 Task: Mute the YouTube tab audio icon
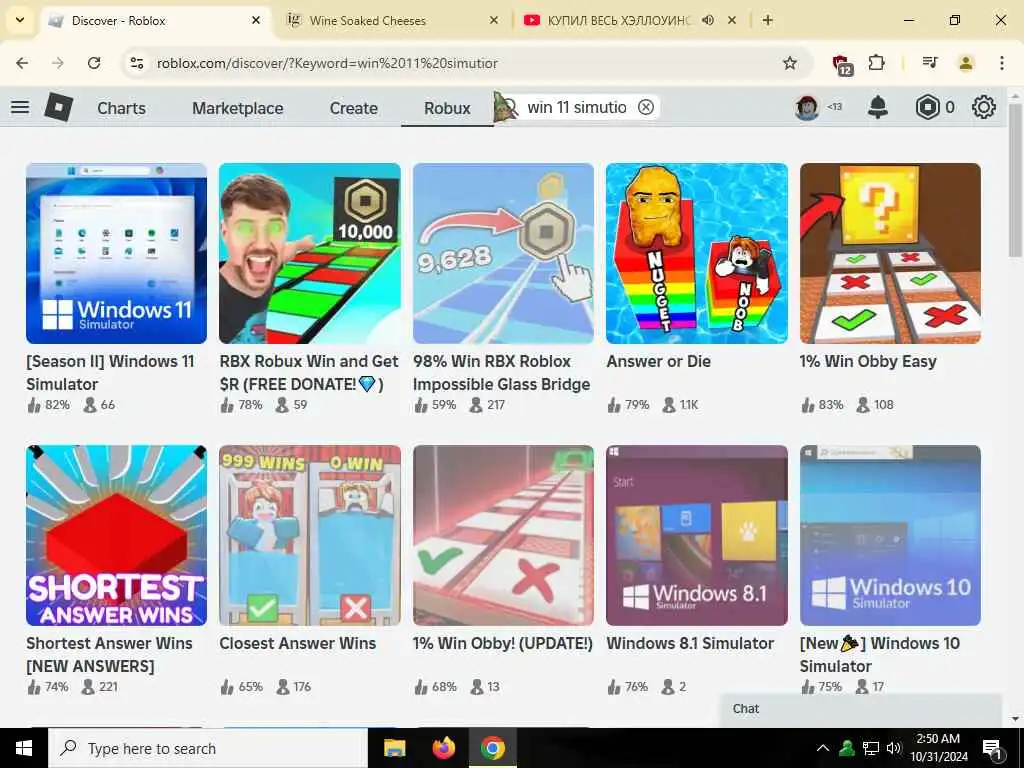tap(707, 20)
